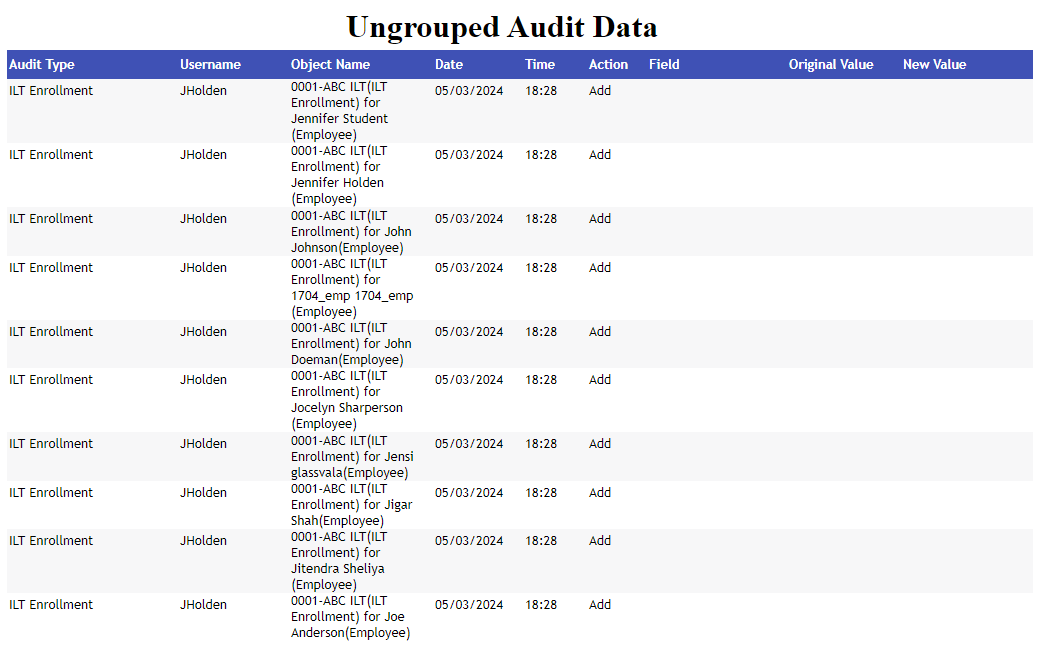1038x647 pixels.
Task: Click the Ungrouped Audit Data title
Action: (x=501, y=26)
